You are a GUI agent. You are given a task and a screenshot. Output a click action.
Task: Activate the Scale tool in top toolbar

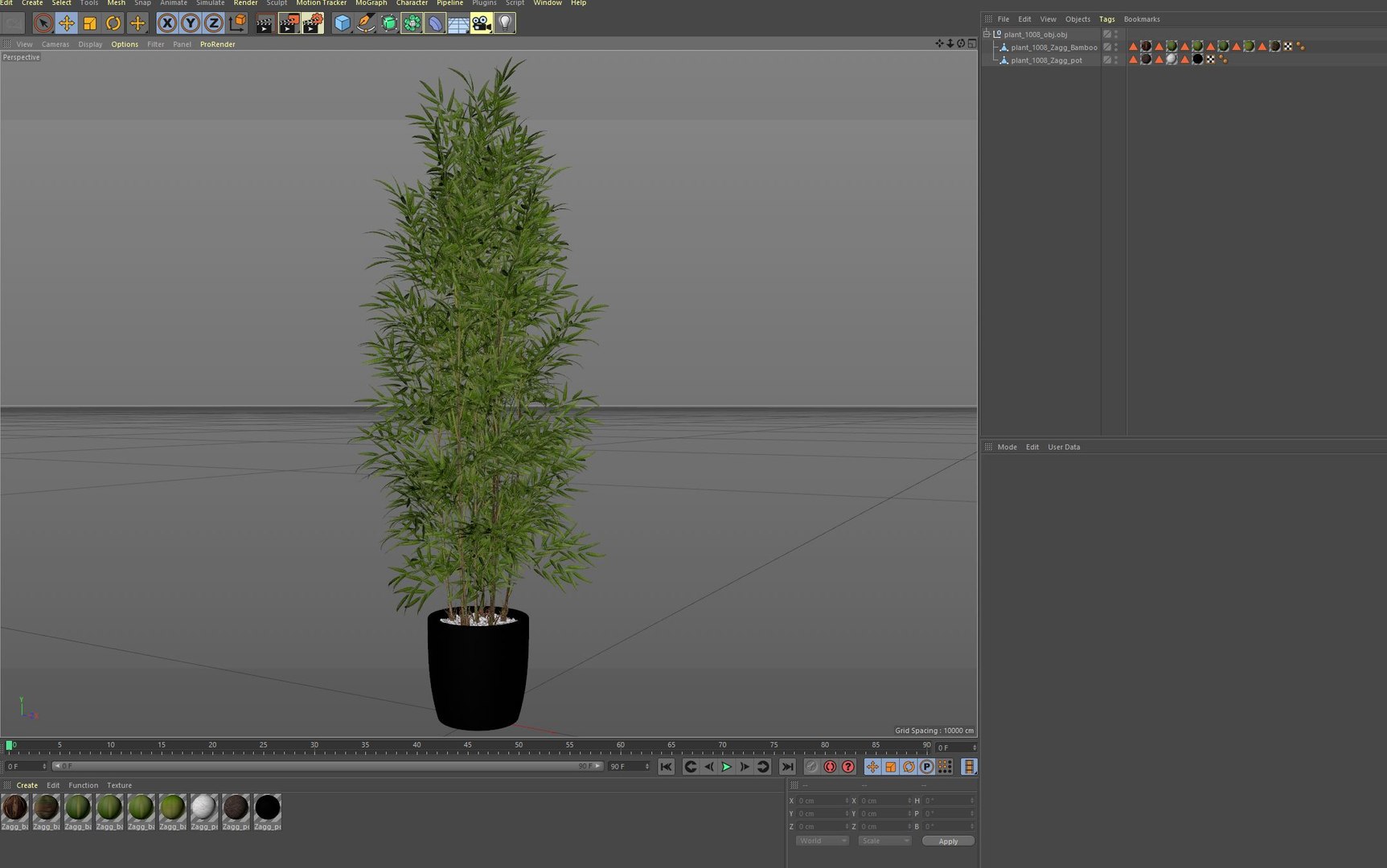[90, 23]
